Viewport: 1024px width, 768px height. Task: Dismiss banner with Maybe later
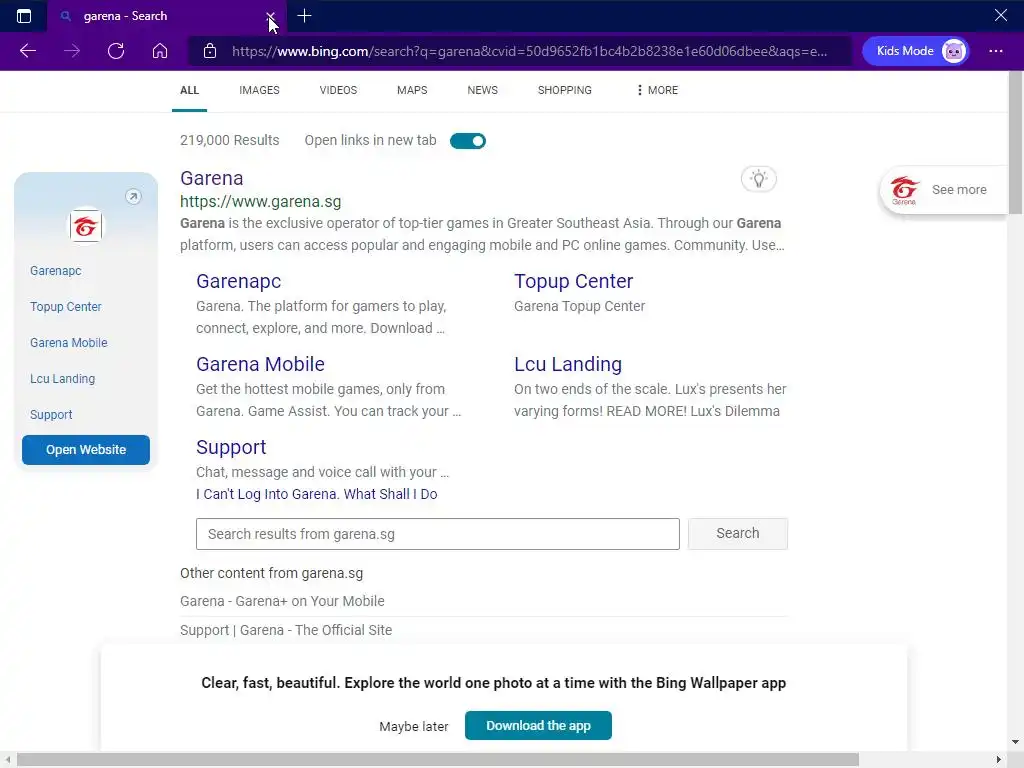[x=413, y=726]
